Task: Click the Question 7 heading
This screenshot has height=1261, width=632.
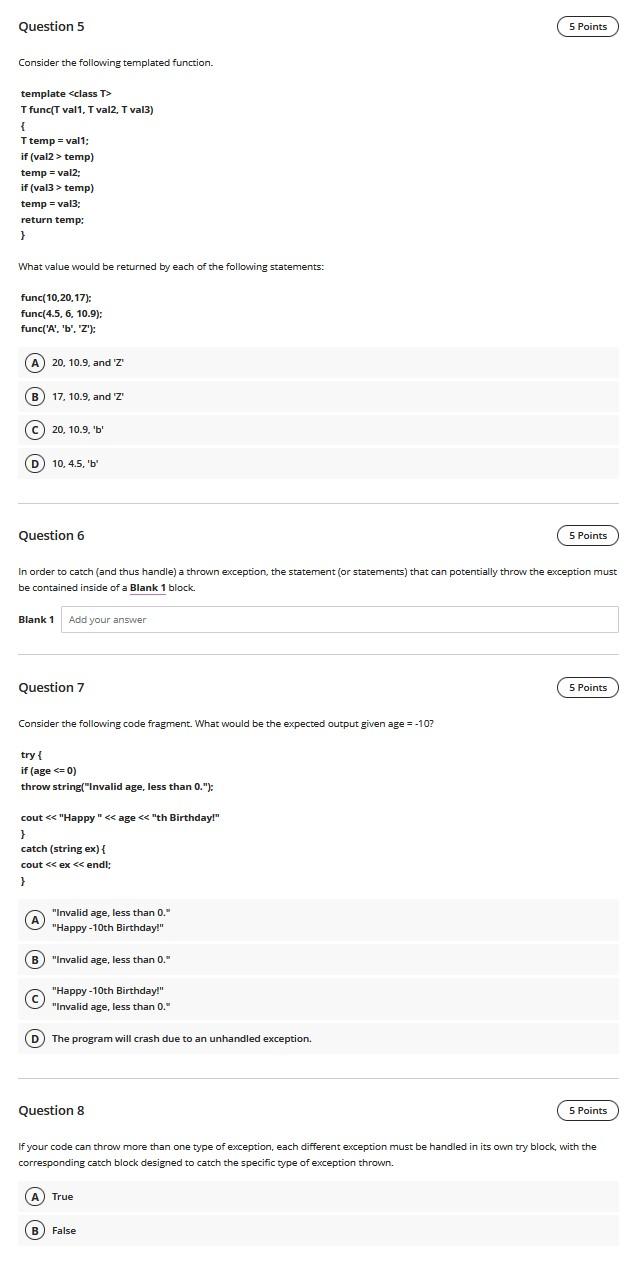Action: pyautogui.click(x=50, y=687)
